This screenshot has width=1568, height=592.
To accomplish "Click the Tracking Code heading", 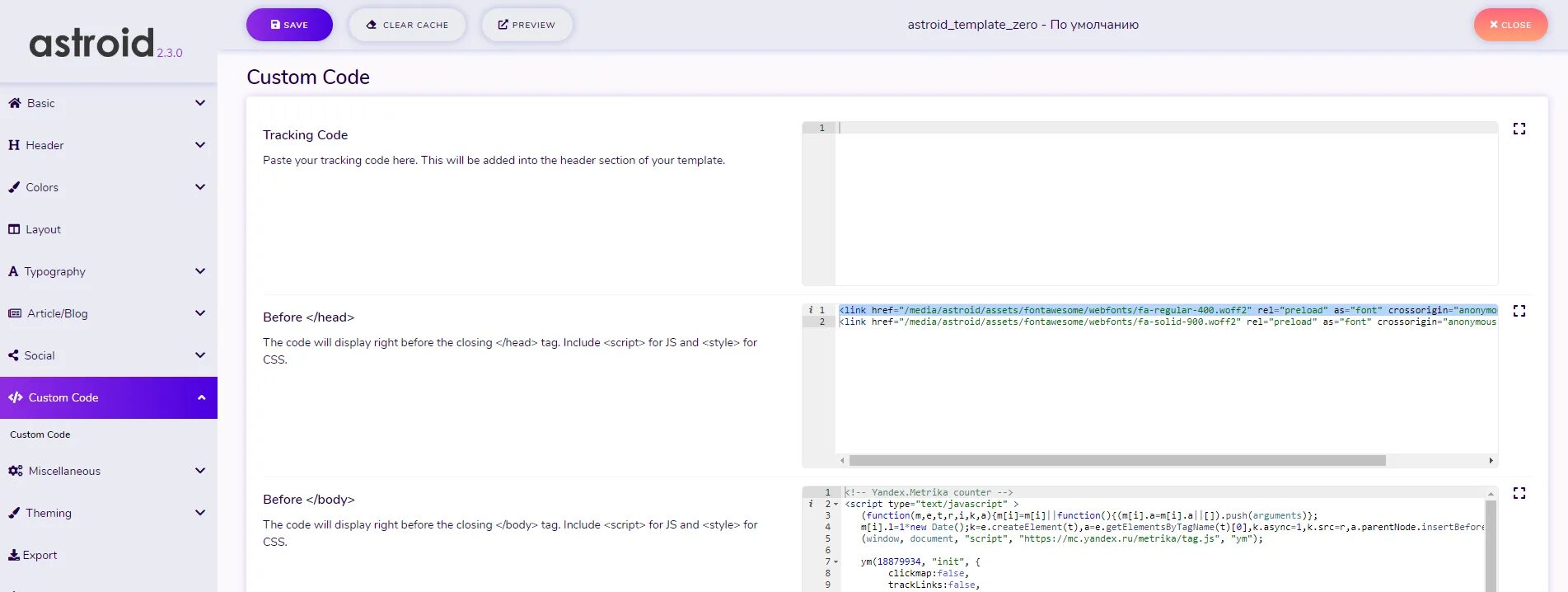I will (x=305, y=135).
